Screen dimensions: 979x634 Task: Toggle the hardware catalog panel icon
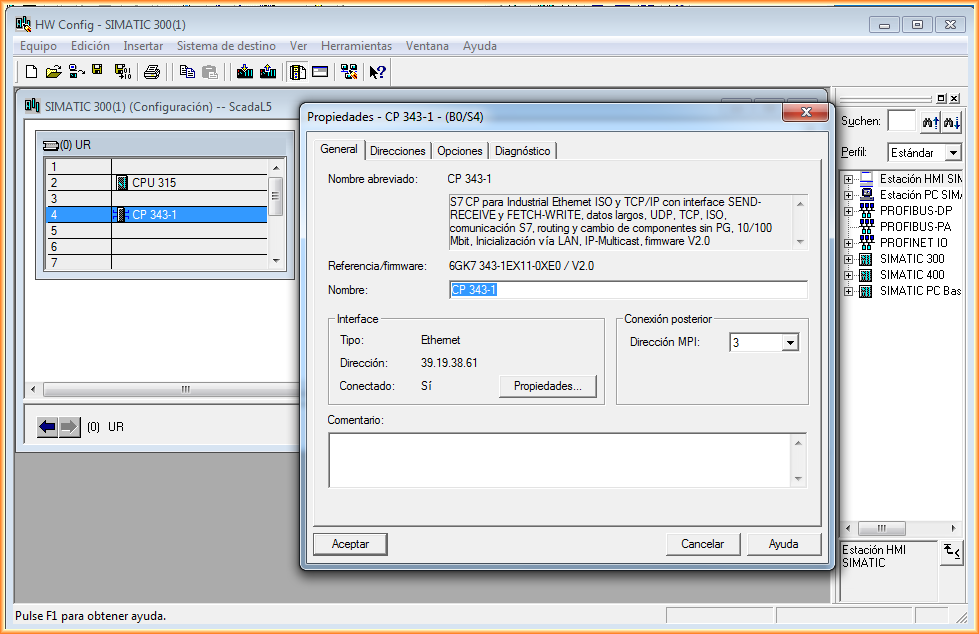298,71
